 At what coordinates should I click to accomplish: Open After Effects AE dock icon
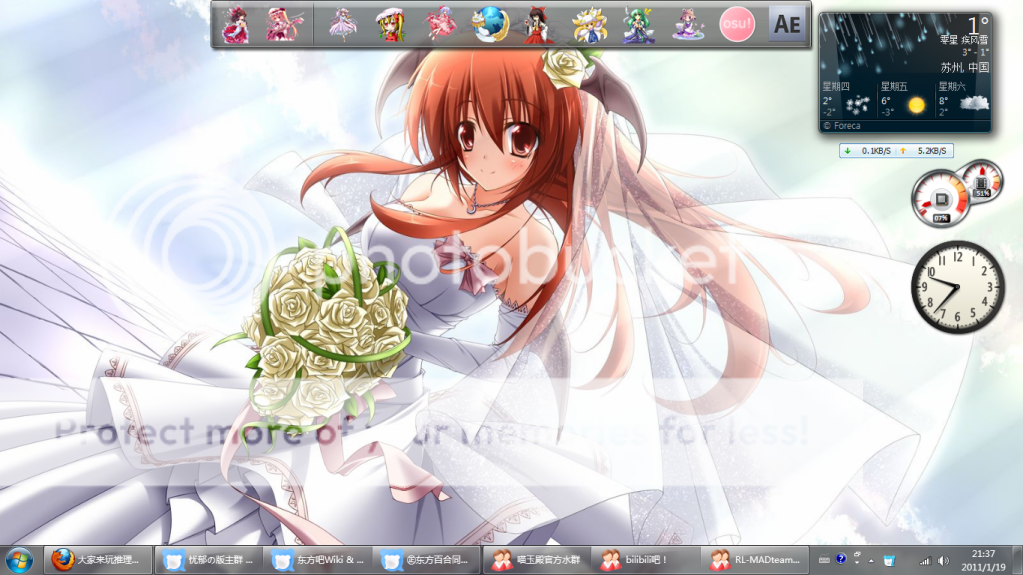tap(787, 25)
